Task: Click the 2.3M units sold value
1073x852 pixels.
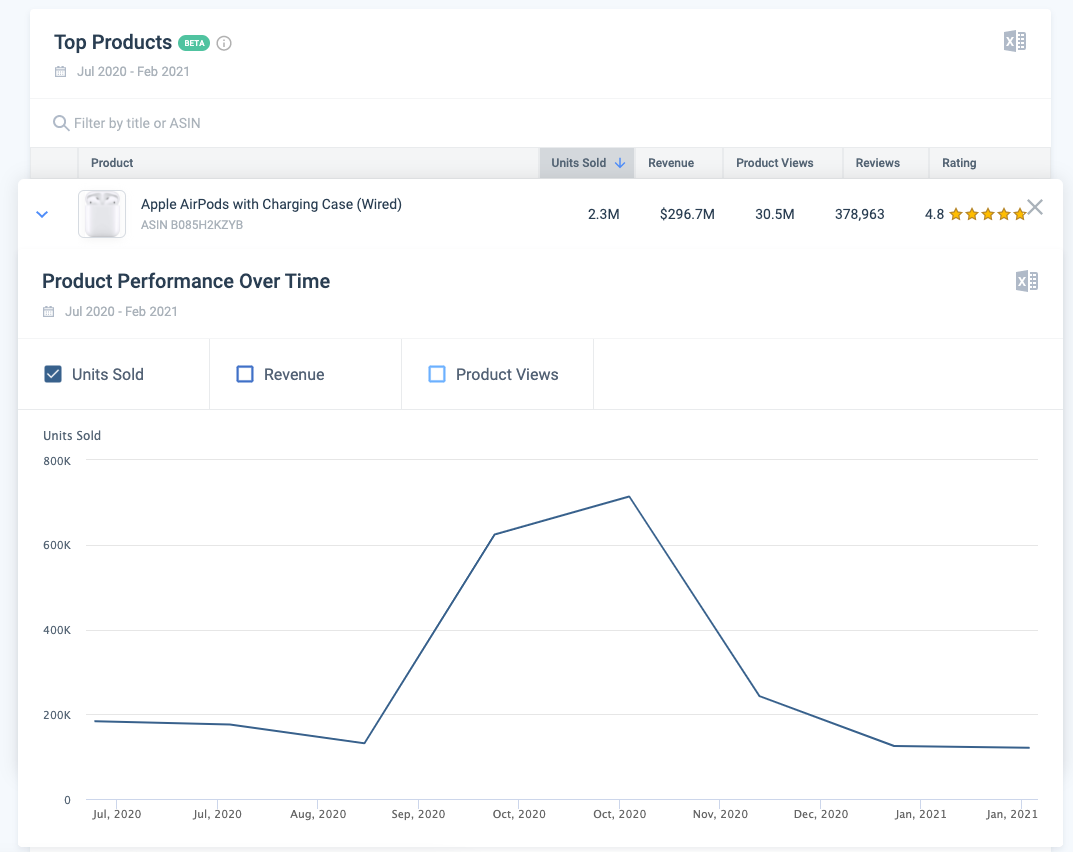Action: coord(604,214)
